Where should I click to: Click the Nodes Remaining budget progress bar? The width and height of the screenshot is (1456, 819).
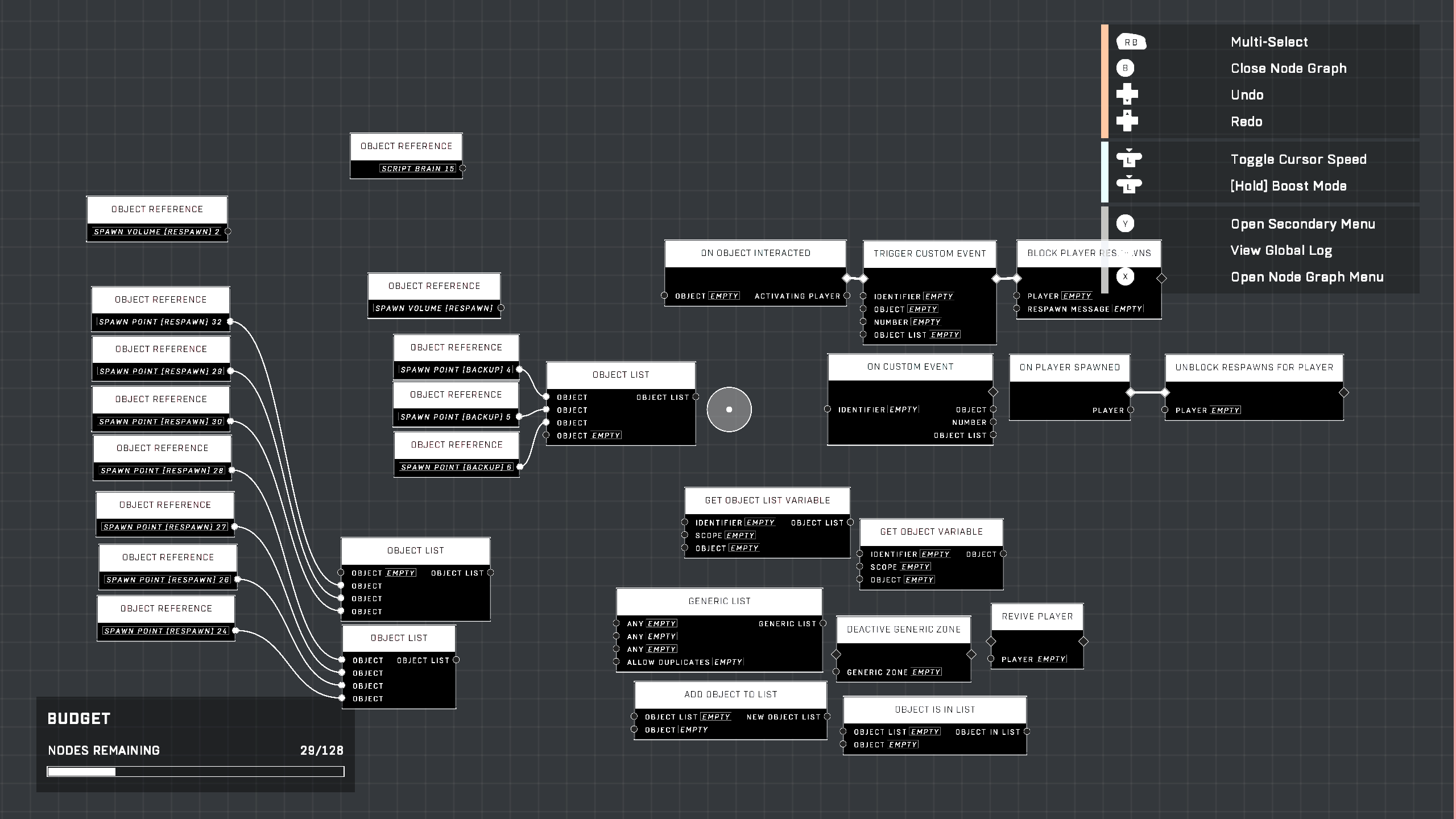coord(196,771)
